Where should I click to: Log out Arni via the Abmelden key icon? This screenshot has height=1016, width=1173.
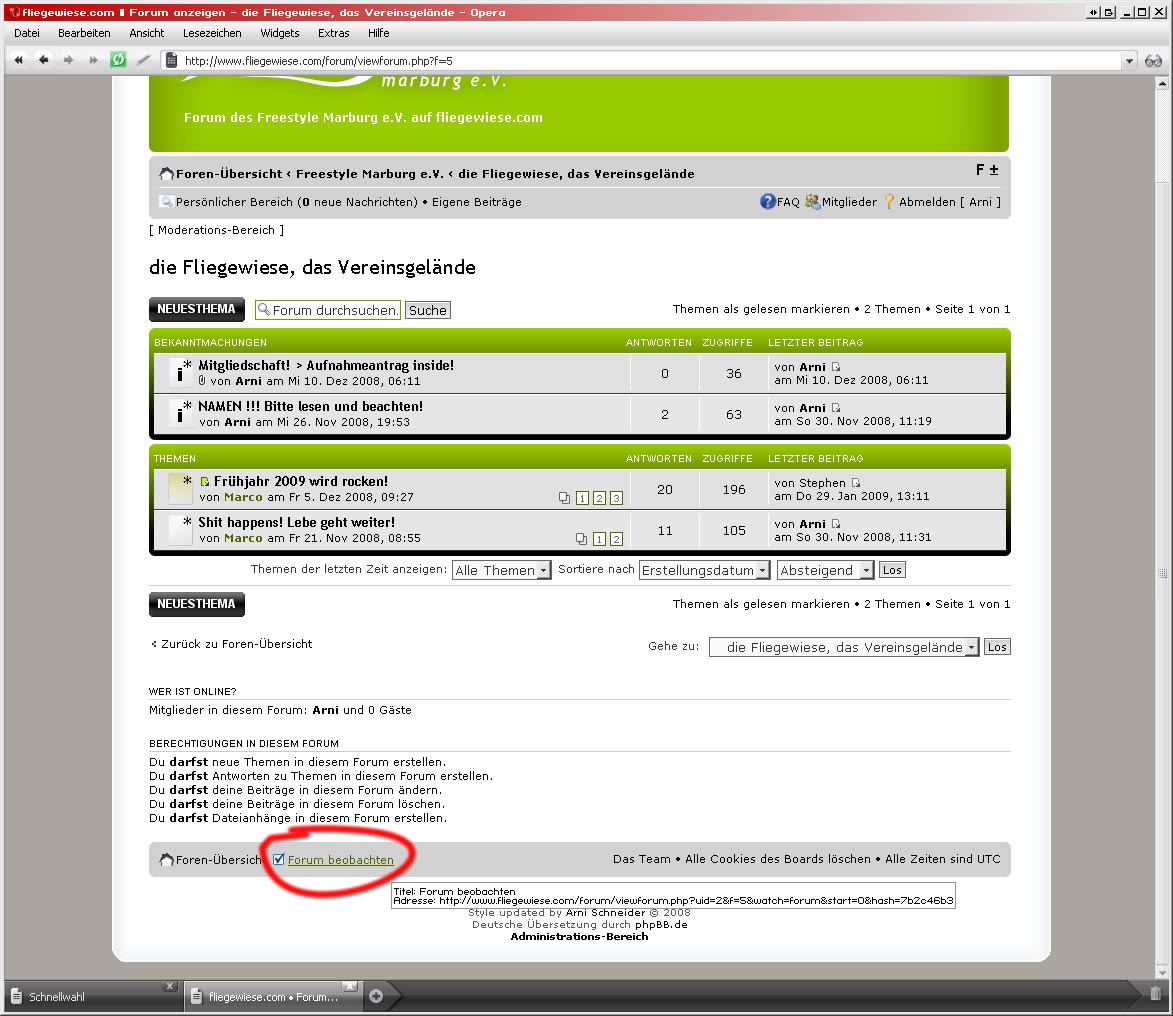tap(889, 201)
